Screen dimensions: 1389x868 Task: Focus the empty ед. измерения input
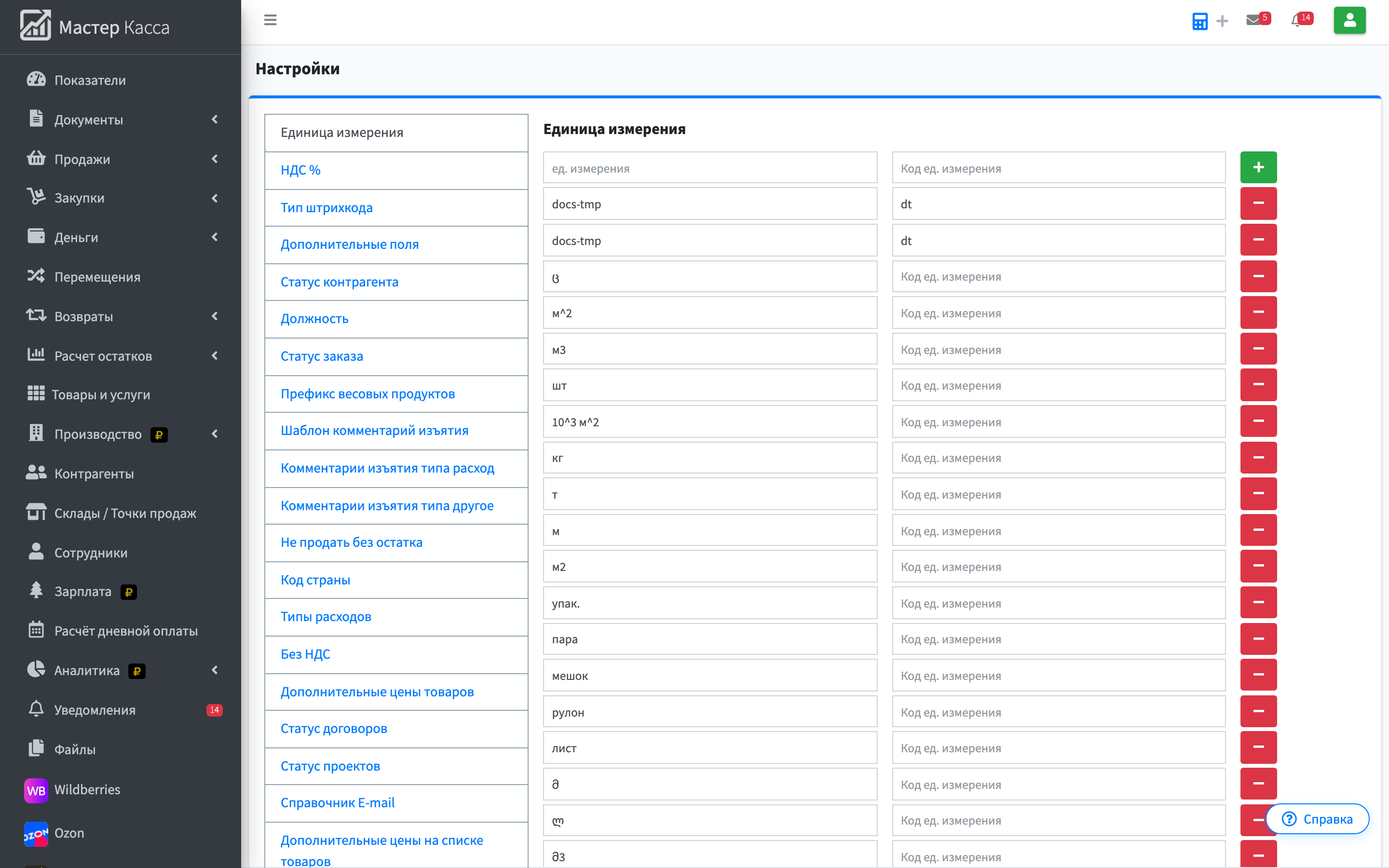(710, 168)
